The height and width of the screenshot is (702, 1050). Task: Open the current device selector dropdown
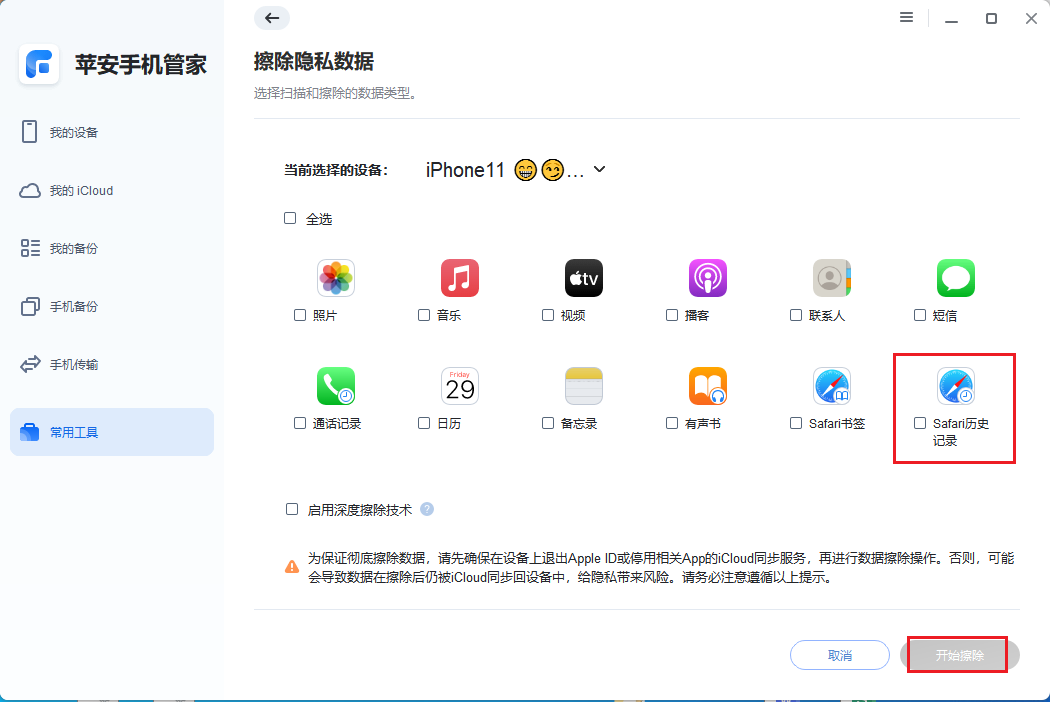pos(598,169)
